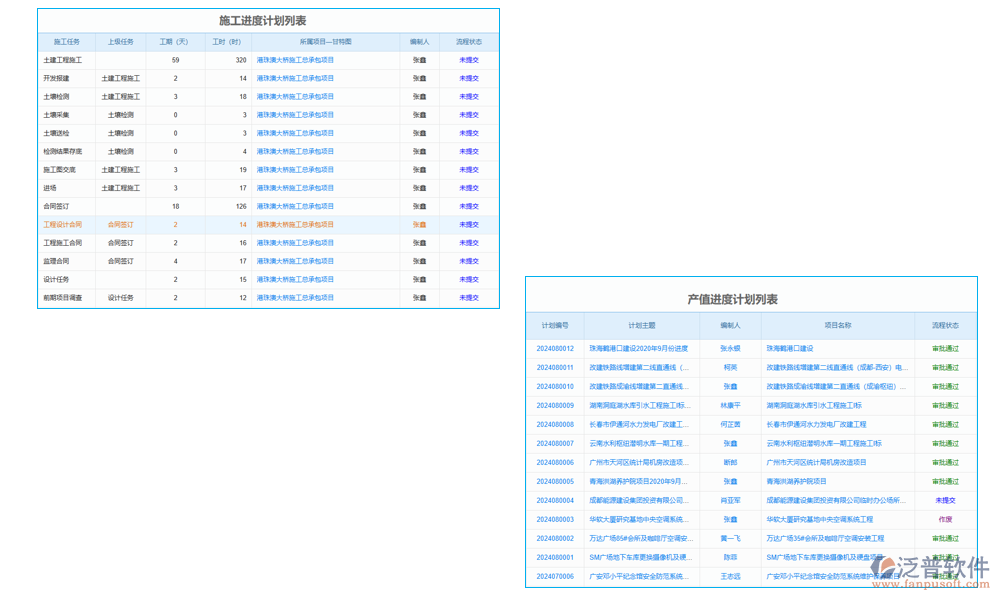This screenshot has height=600, width=1000.
Task: Open plan number 2024080003
Action: pos(555,520)
